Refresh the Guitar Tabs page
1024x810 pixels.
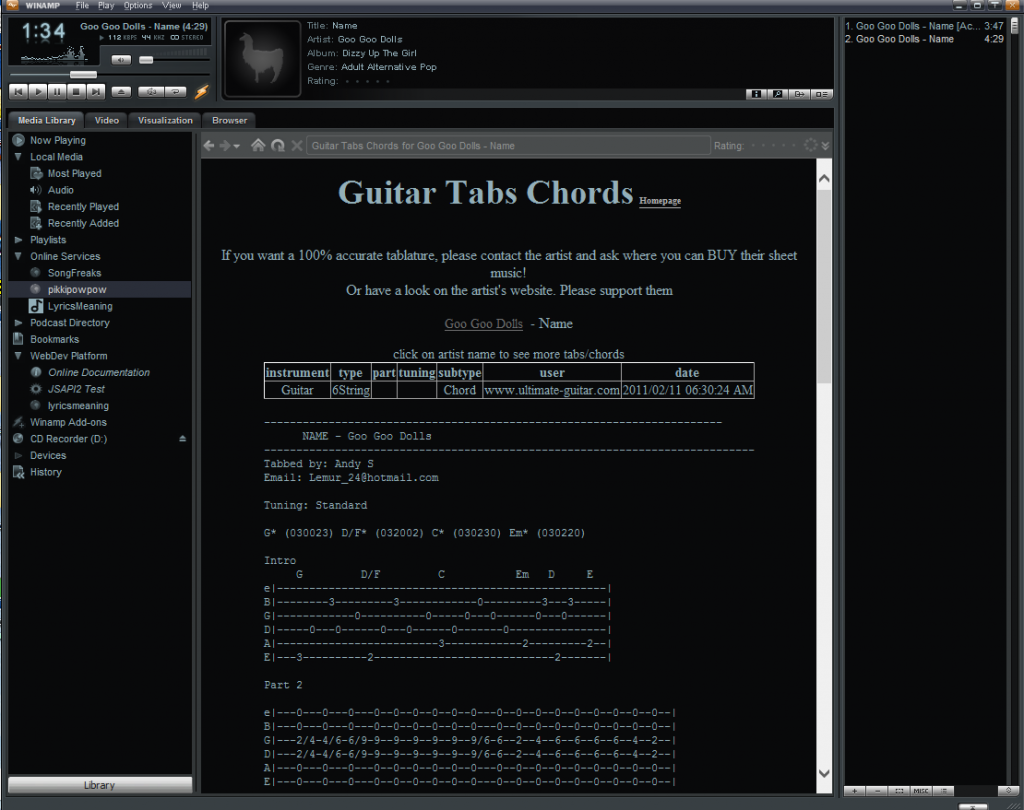(x=278, y=146)
